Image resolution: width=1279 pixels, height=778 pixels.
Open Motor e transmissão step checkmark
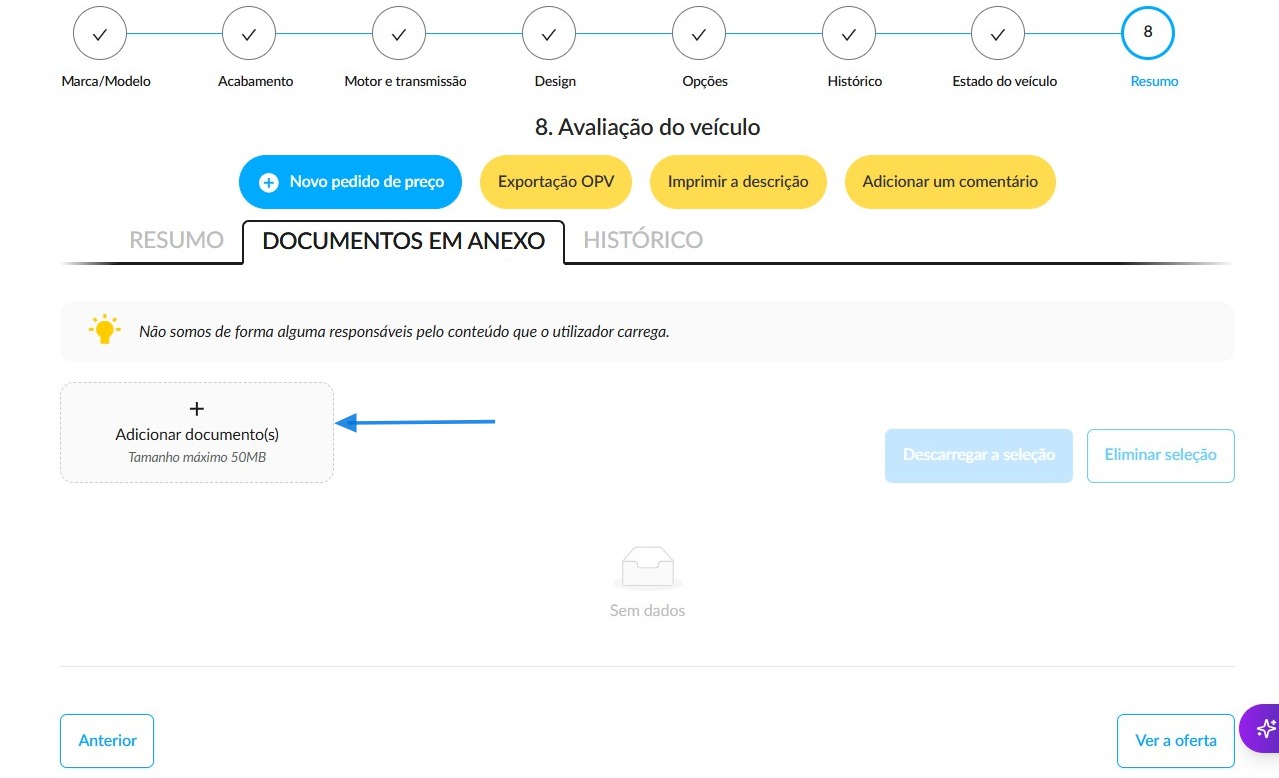point(399,33)
